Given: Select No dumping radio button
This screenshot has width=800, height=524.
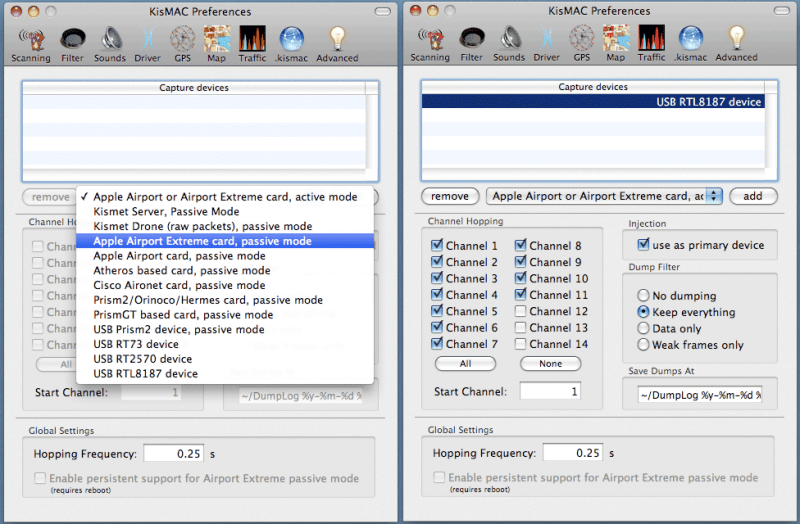Looking at the screenshot, I should [643, 295].
